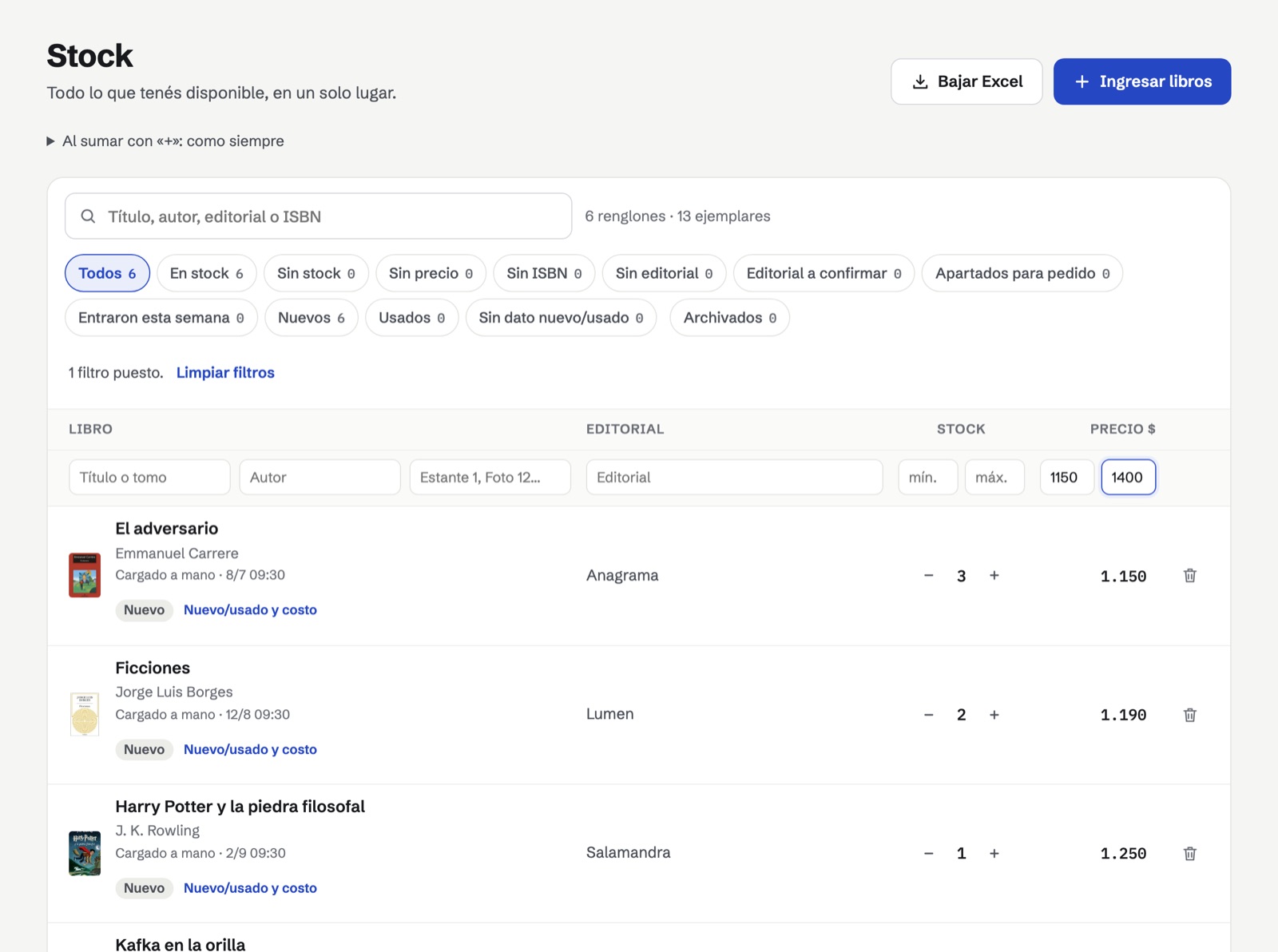Click the minimum price field showing 1150
This screenshot has width=1278, height=952.
tap(1067, 478)
